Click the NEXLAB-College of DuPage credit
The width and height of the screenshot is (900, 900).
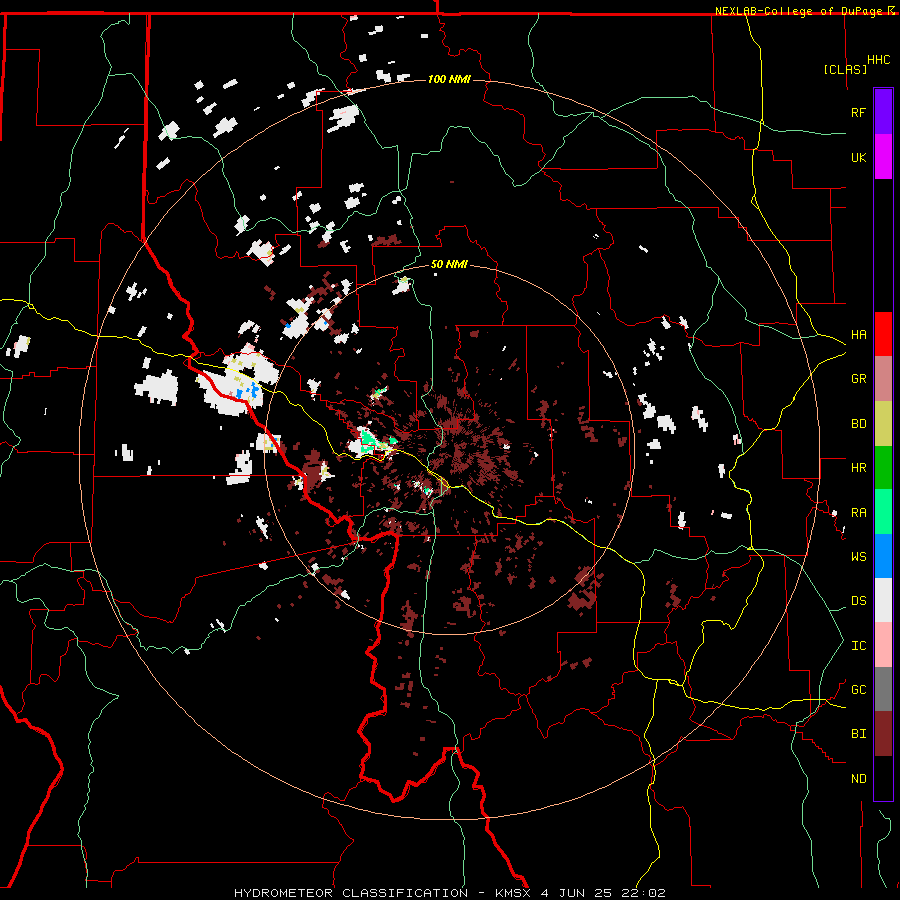[798, 11]
